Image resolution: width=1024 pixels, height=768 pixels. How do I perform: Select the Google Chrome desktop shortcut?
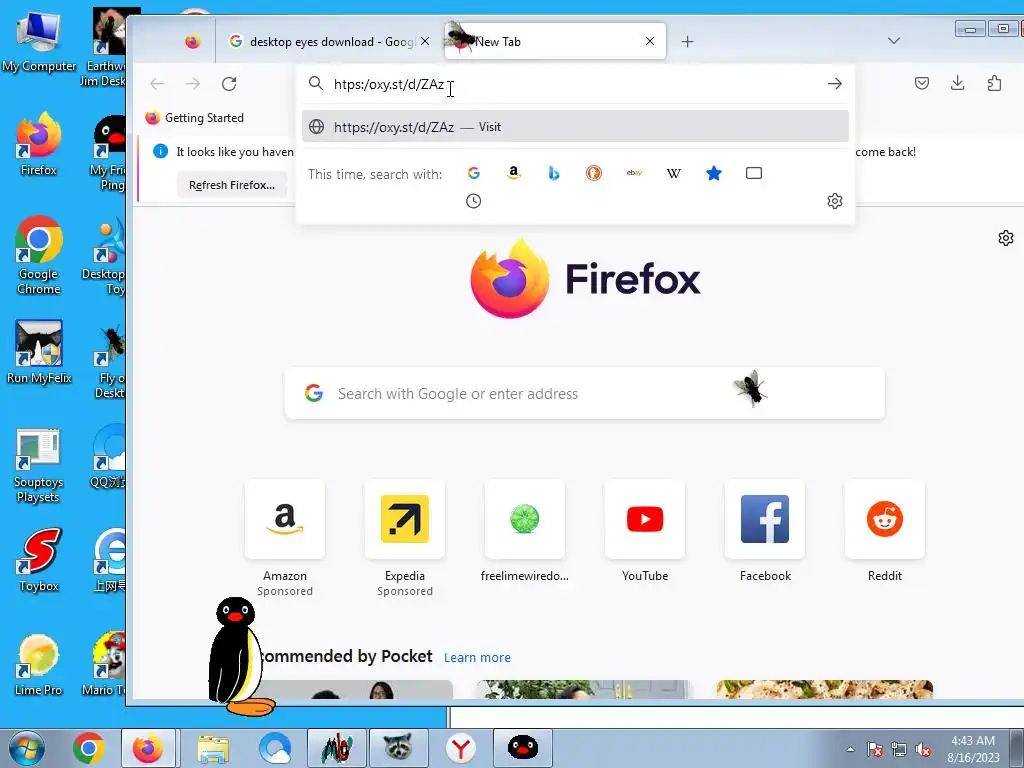click(39, 255)
